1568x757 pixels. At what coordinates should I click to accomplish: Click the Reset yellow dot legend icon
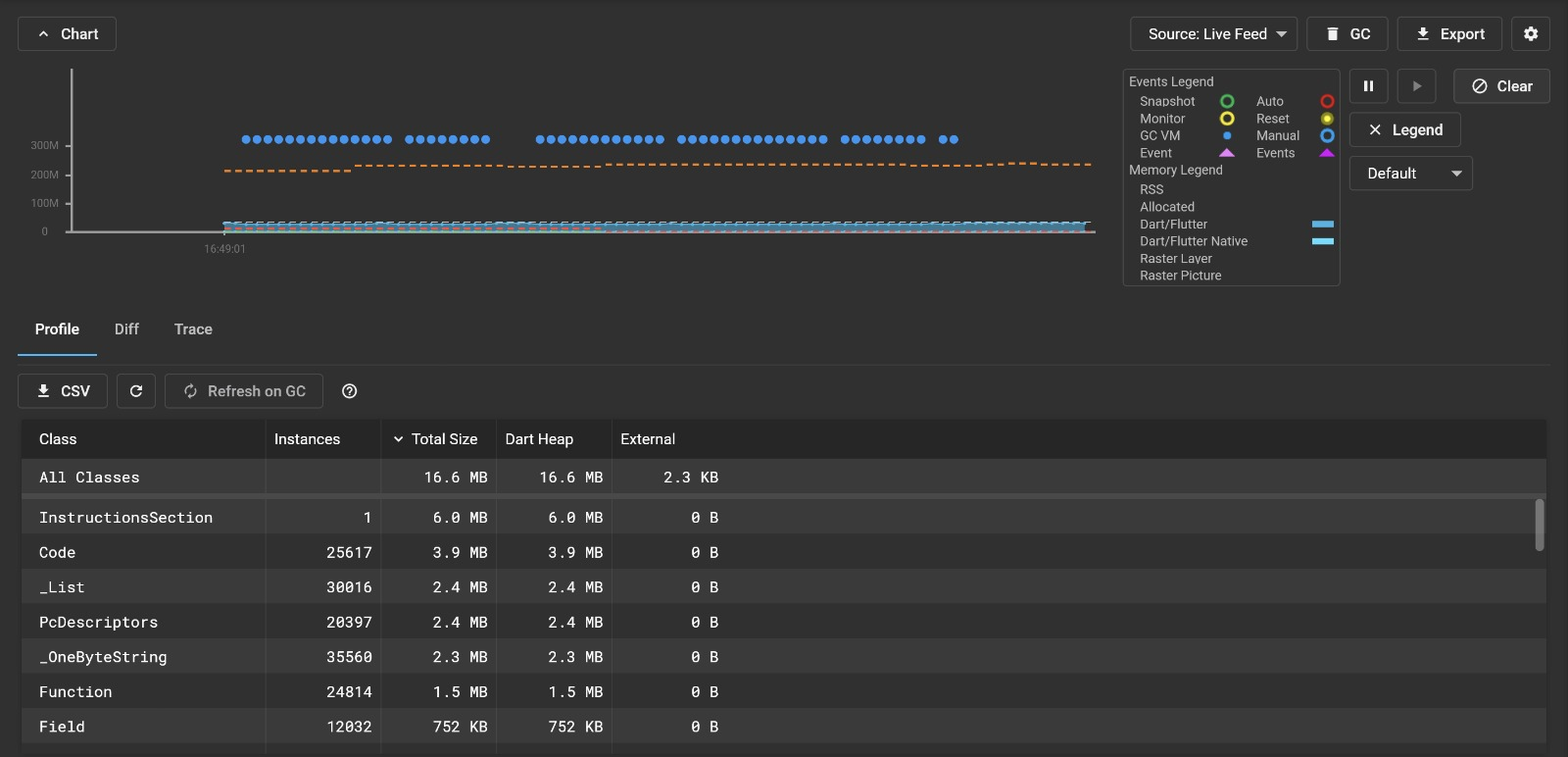[1327, 119]
